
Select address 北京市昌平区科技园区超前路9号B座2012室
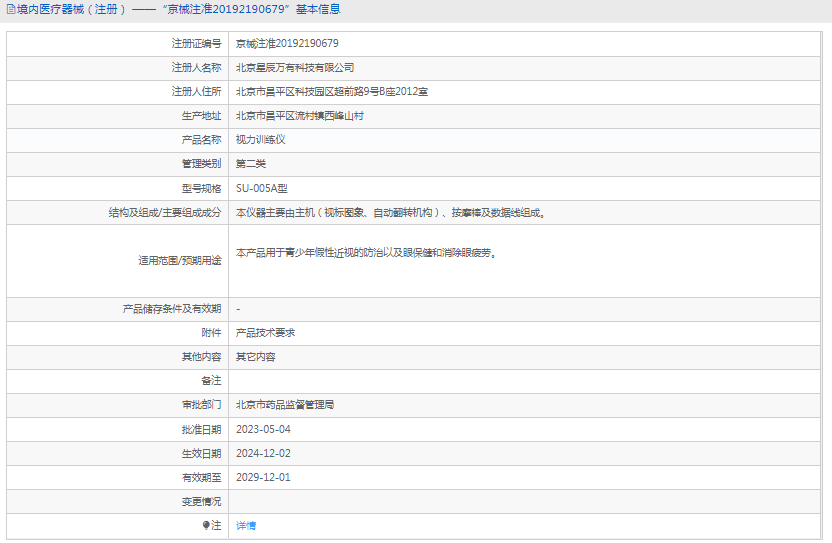(x=332, y=92)
